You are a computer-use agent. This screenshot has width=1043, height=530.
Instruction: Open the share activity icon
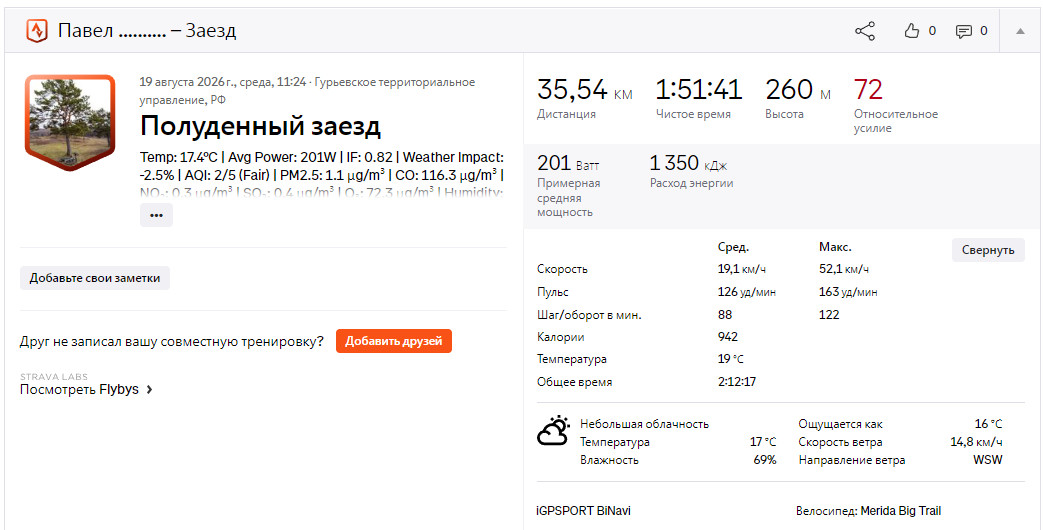pyautogui.click(x=865, y=31)
